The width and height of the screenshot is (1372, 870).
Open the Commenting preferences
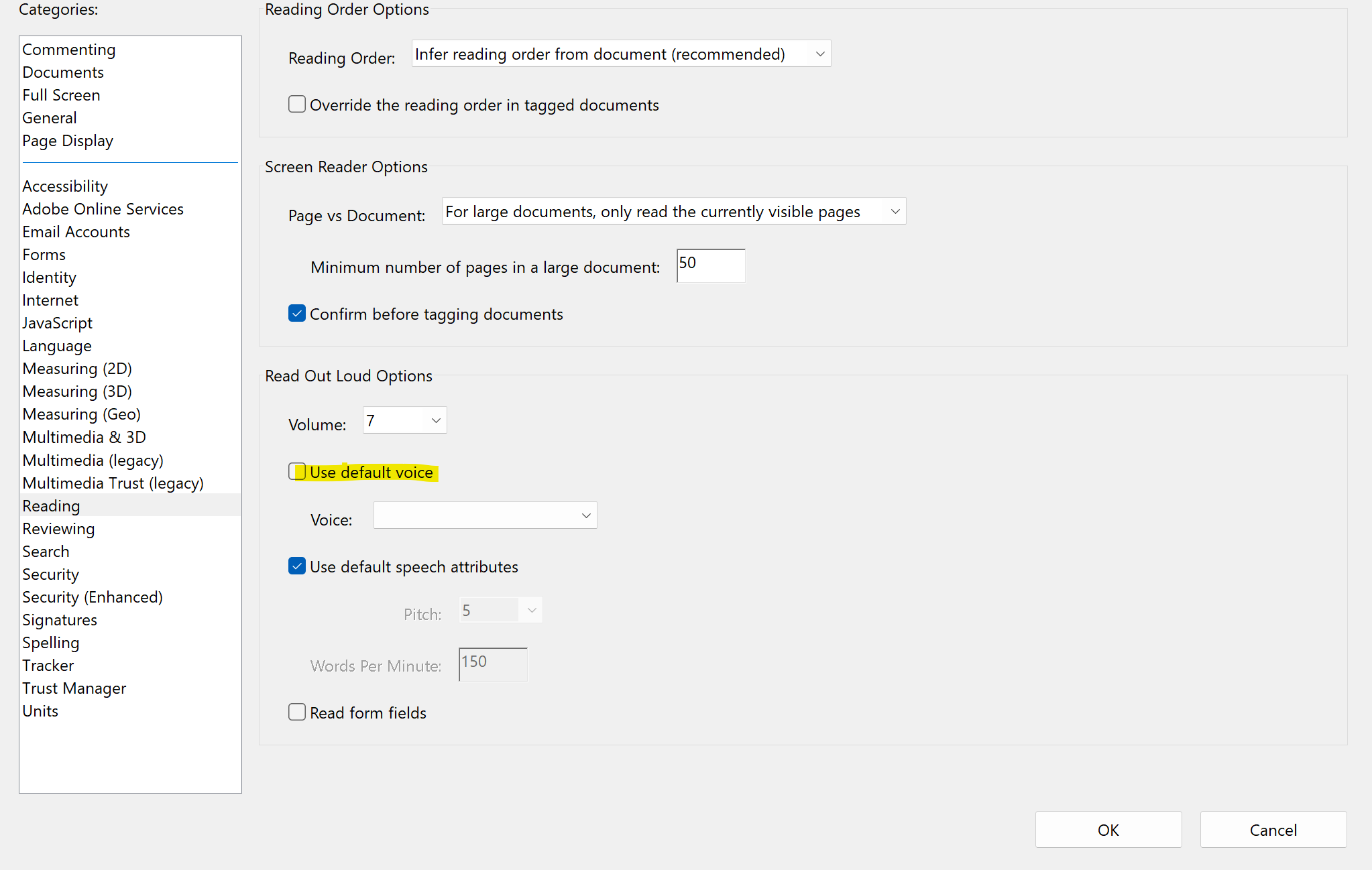pos(68,49)
